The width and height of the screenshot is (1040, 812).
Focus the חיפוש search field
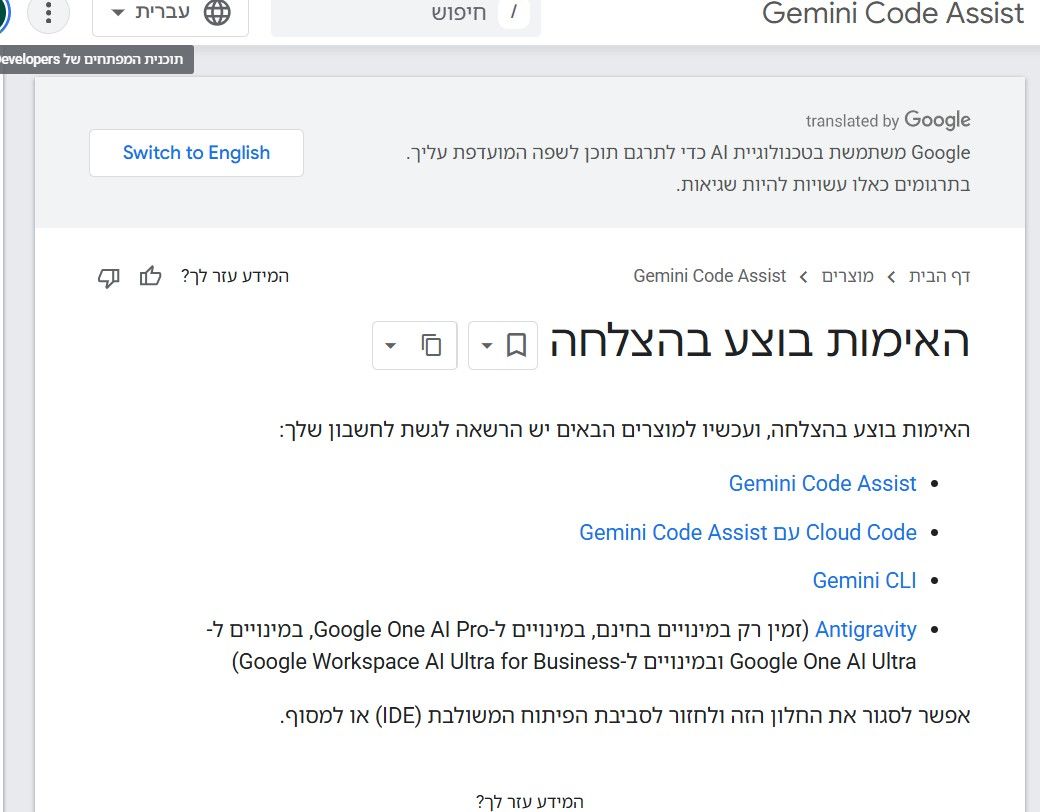click(x=406, y=15)
